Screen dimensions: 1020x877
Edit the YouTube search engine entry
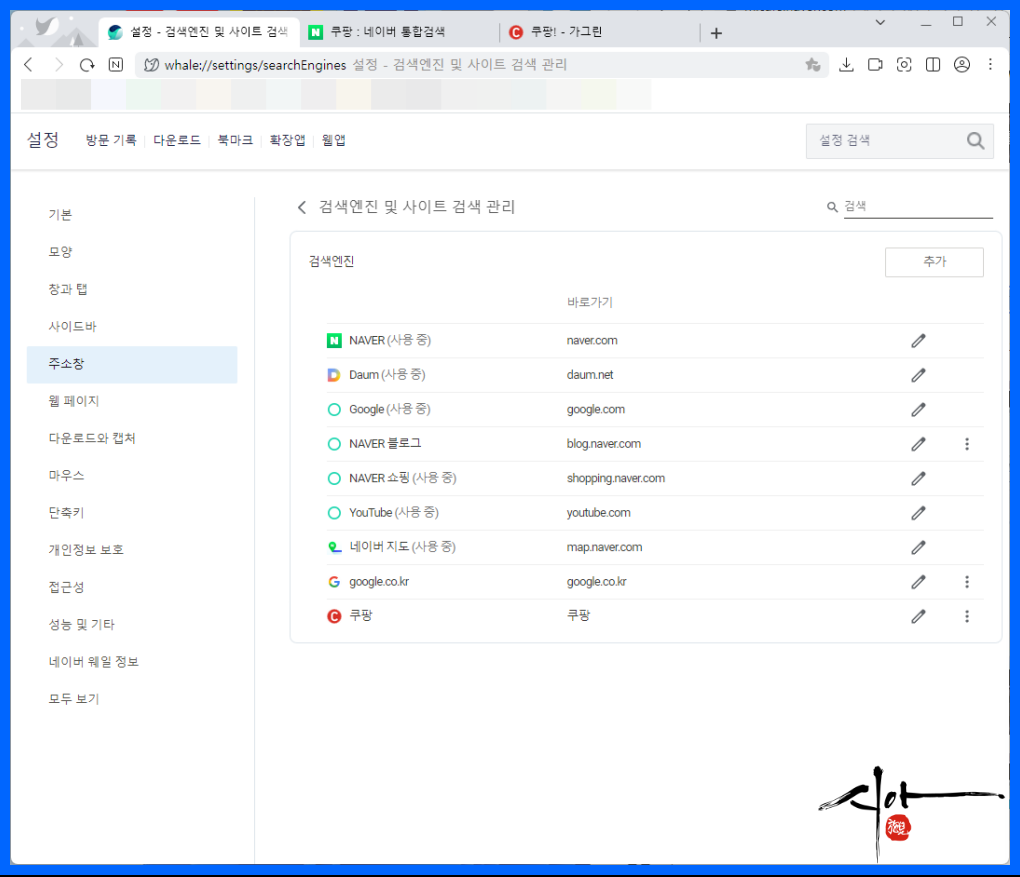pos(918,513)
